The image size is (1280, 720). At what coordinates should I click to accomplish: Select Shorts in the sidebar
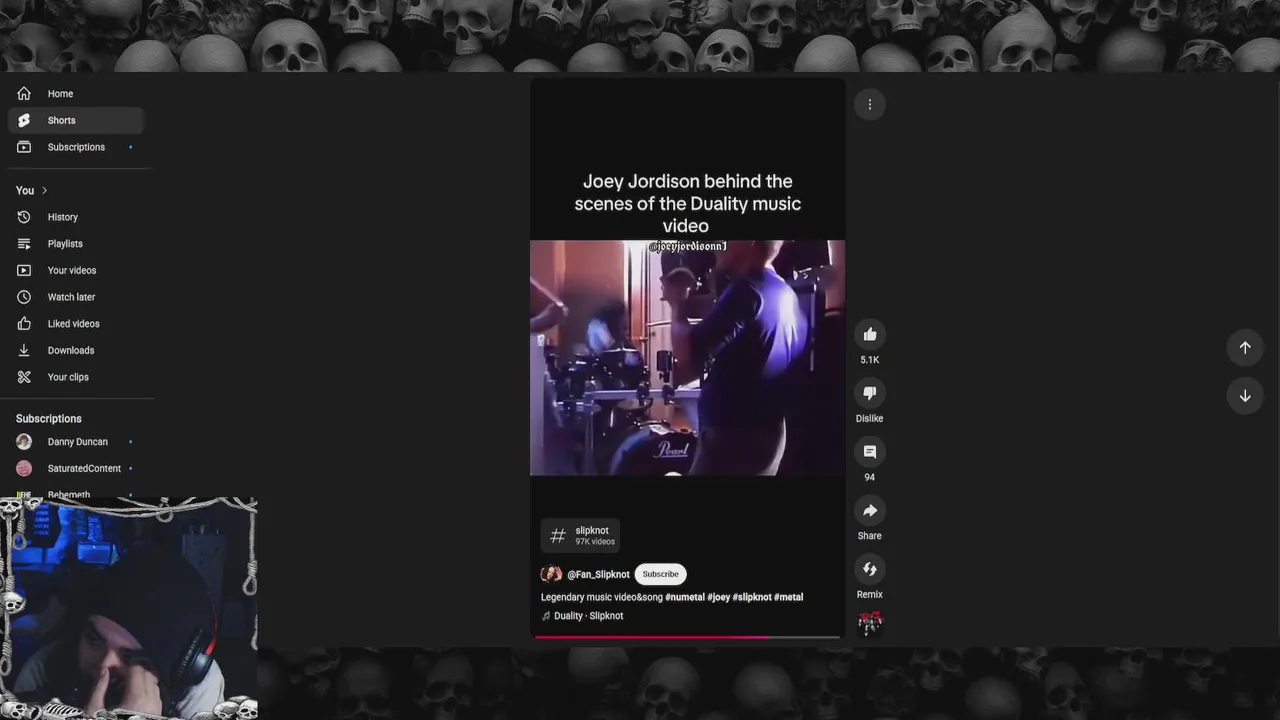[76, 120]
